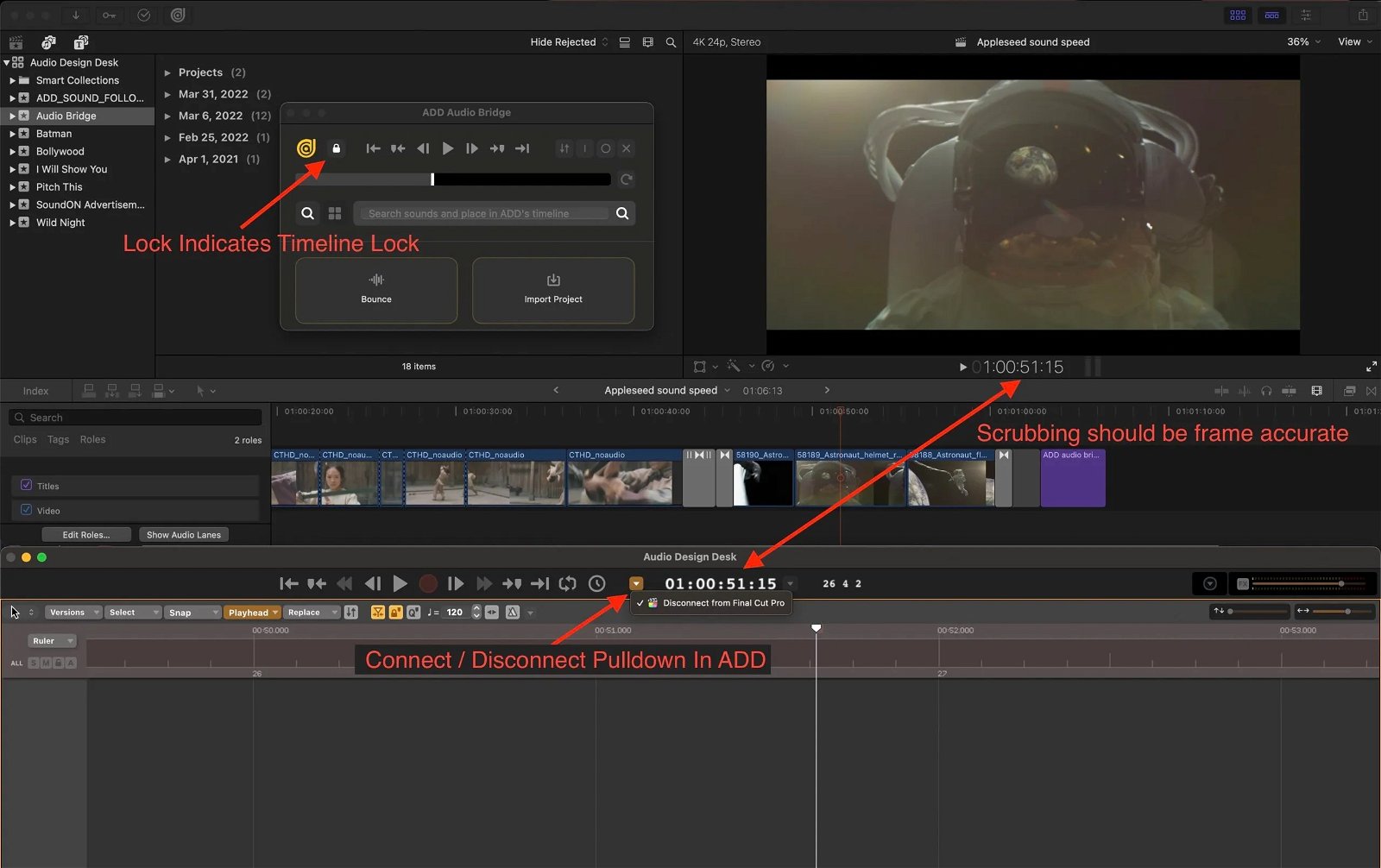Screen dimensions: 1381x868
Task: Play from the ADD Audio Bridge transport
Action: point(447,148)
